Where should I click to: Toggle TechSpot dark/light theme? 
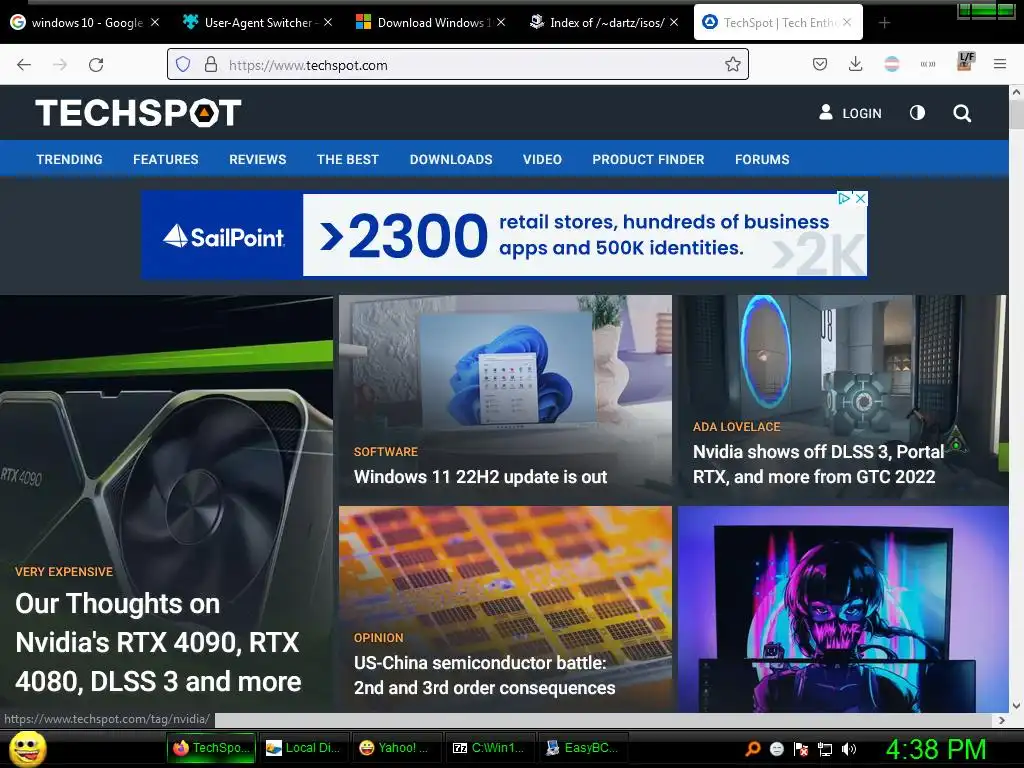[x=918, y=113]
